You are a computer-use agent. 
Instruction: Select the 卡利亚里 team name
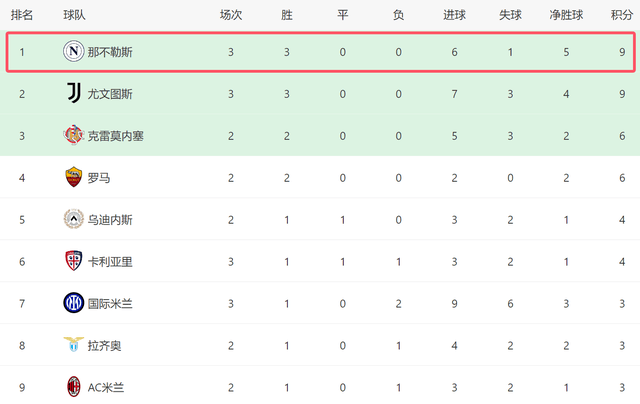pos(110,262)
